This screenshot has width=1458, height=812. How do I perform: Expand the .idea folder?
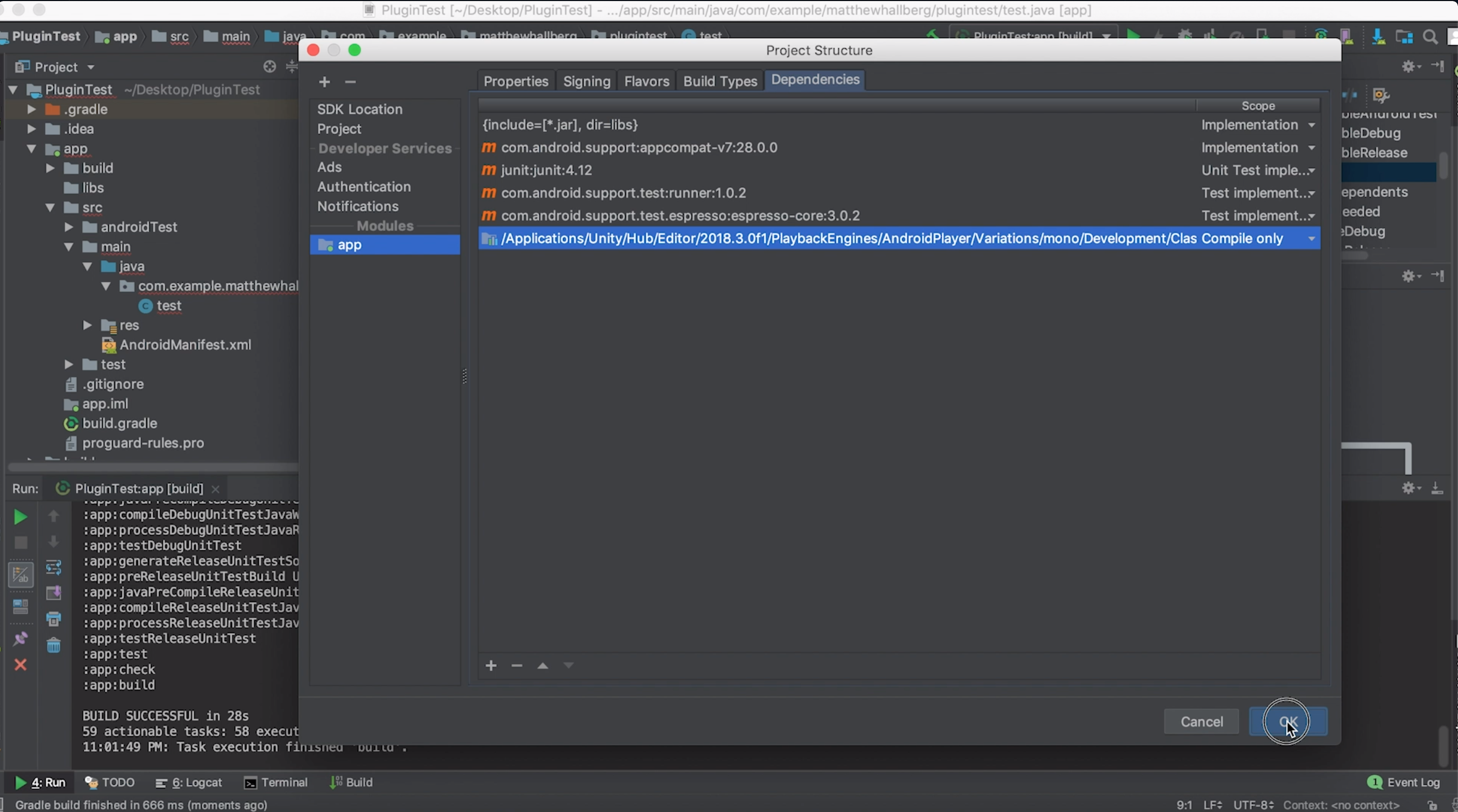(x=31, y=129)
